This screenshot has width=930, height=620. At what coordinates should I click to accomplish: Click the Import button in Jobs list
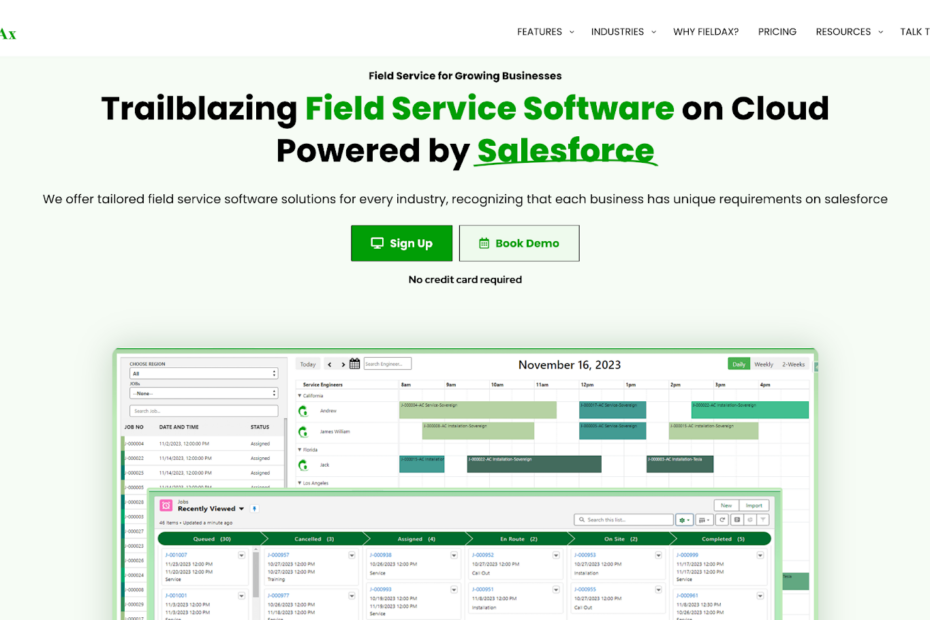[754, 505]
